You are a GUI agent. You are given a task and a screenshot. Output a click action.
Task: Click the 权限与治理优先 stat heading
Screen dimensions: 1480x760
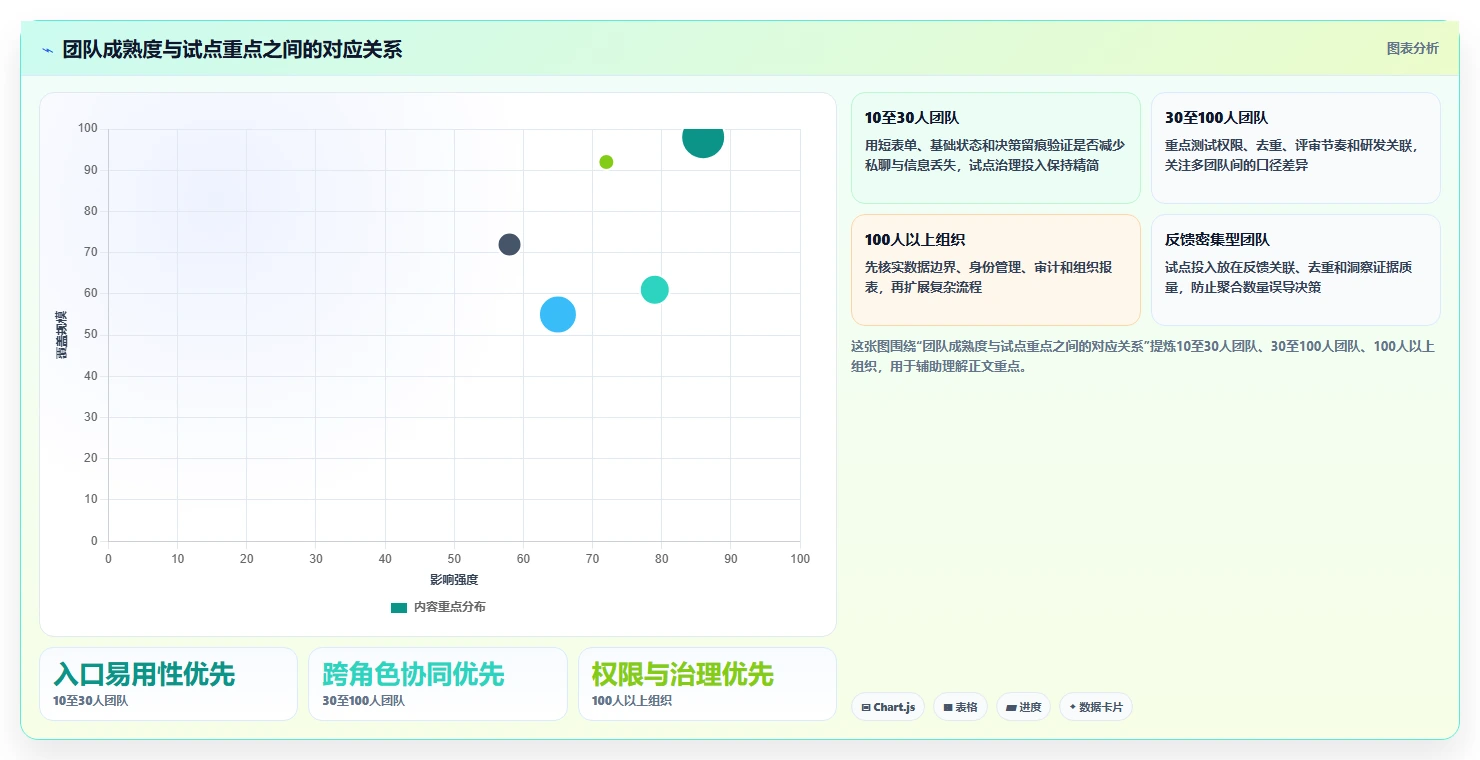coord(682,674)
